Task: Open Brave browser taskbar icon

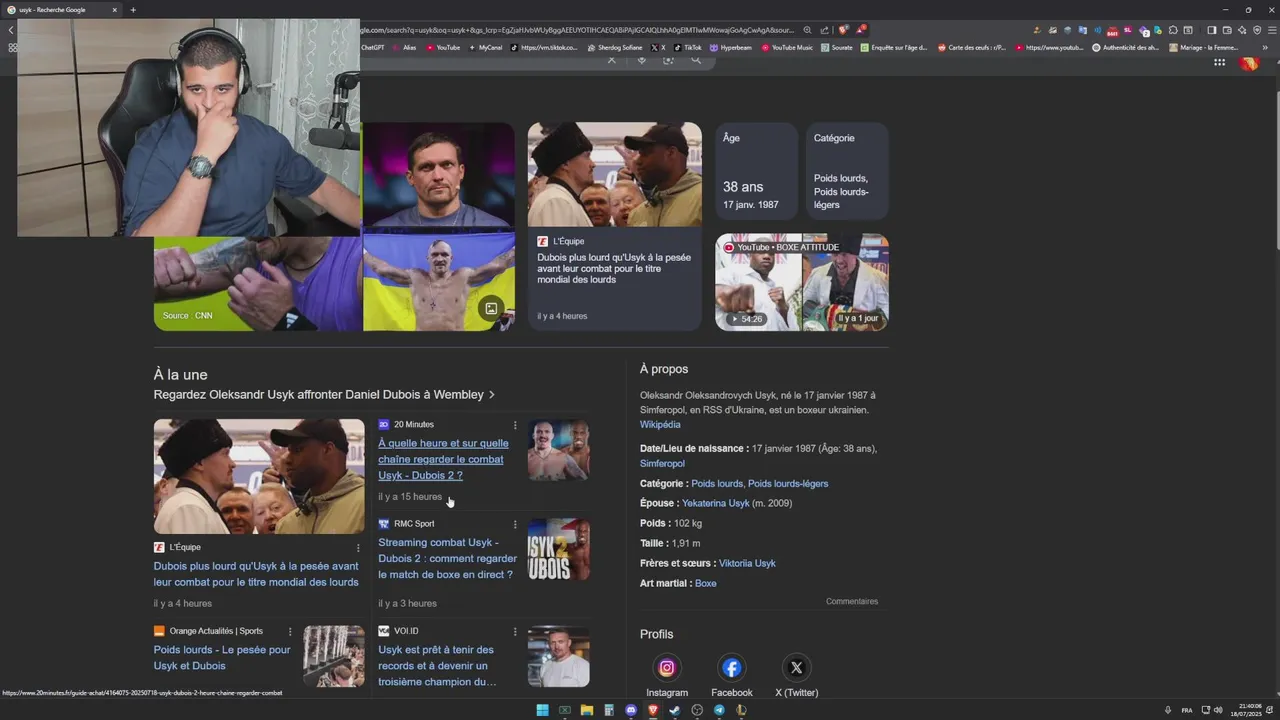Action: click(x=653, y=710)
